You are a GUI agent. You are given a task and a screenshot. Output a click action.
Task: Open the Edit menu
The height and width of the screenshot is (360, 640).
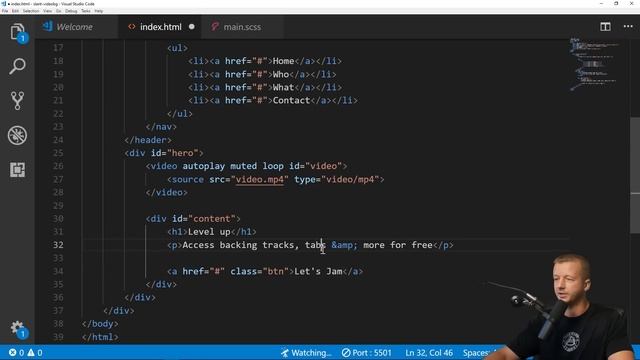coord(16,11)
